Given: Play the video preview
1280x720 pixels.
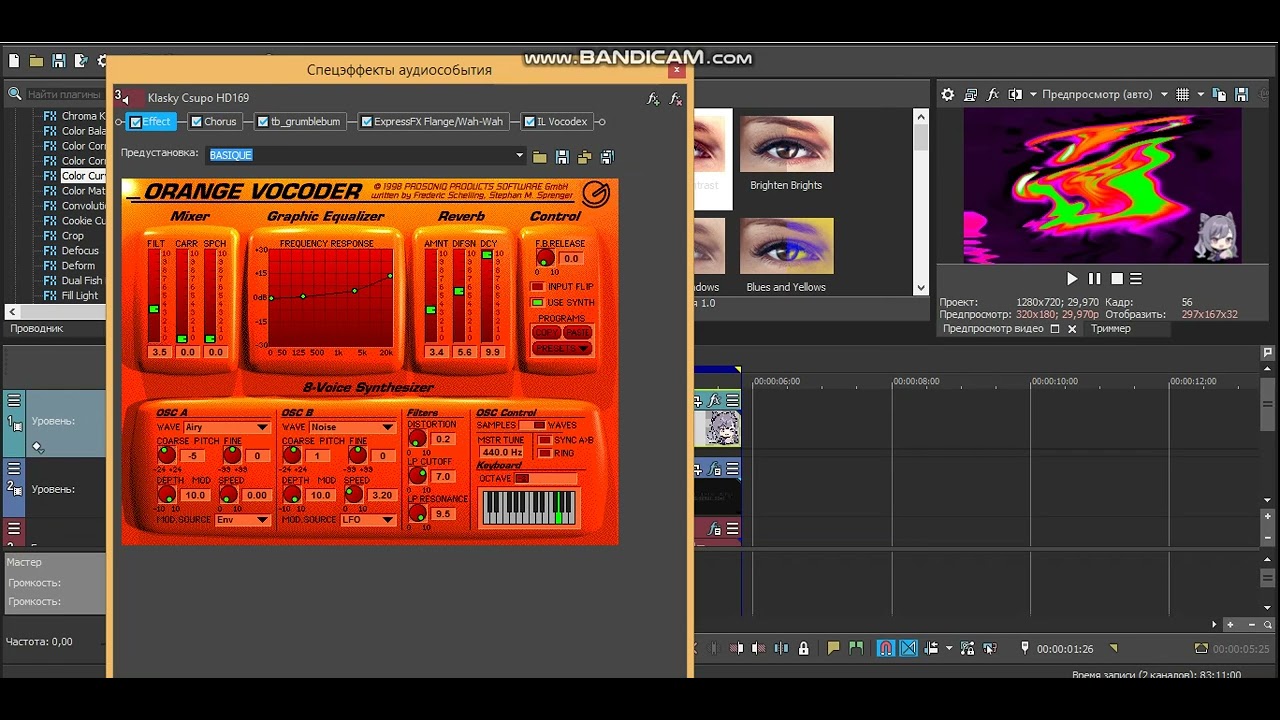Looking at the screenshot, I should click(x=1072, y=279).
